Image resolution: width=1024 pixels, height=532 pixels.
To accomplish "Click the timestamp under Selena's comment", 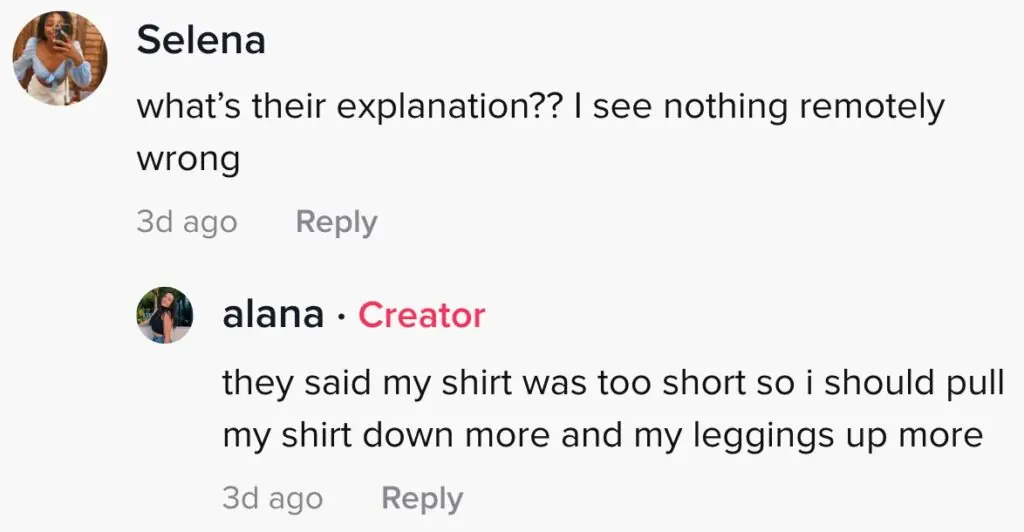I will [x=186, y=222].
